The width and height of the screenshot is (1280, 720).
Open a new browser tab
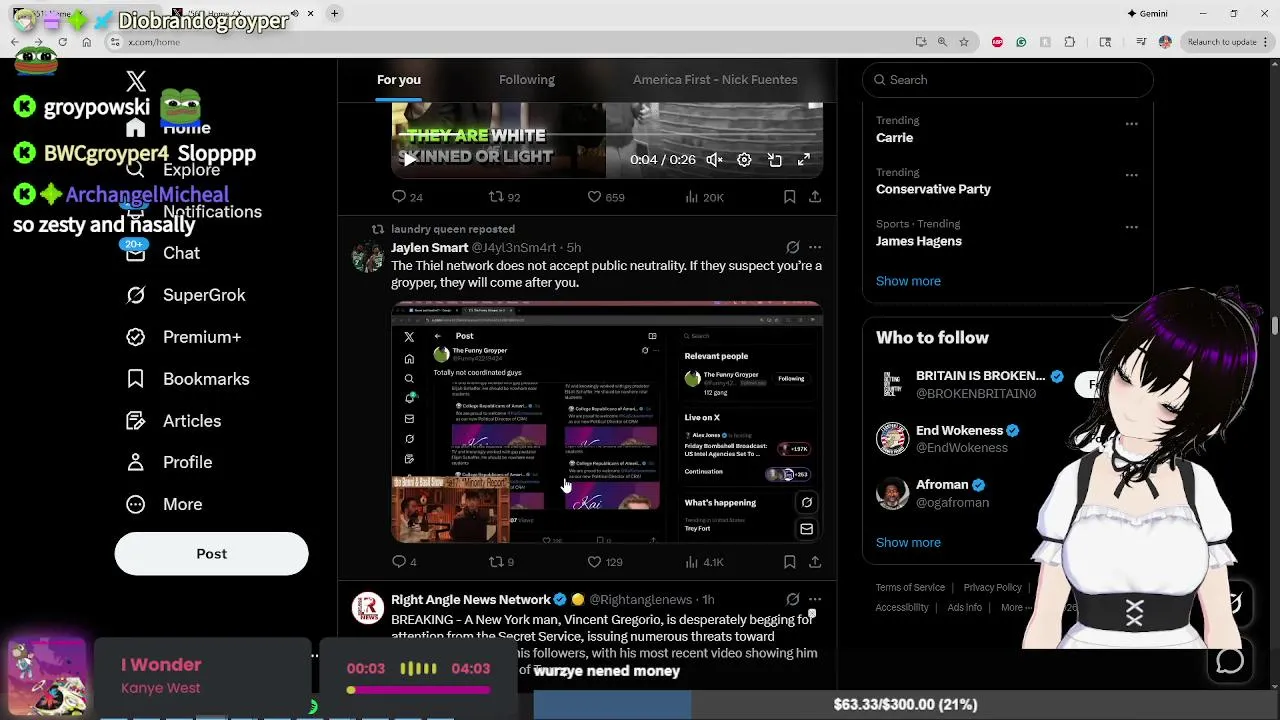click(x=334, y=13)
